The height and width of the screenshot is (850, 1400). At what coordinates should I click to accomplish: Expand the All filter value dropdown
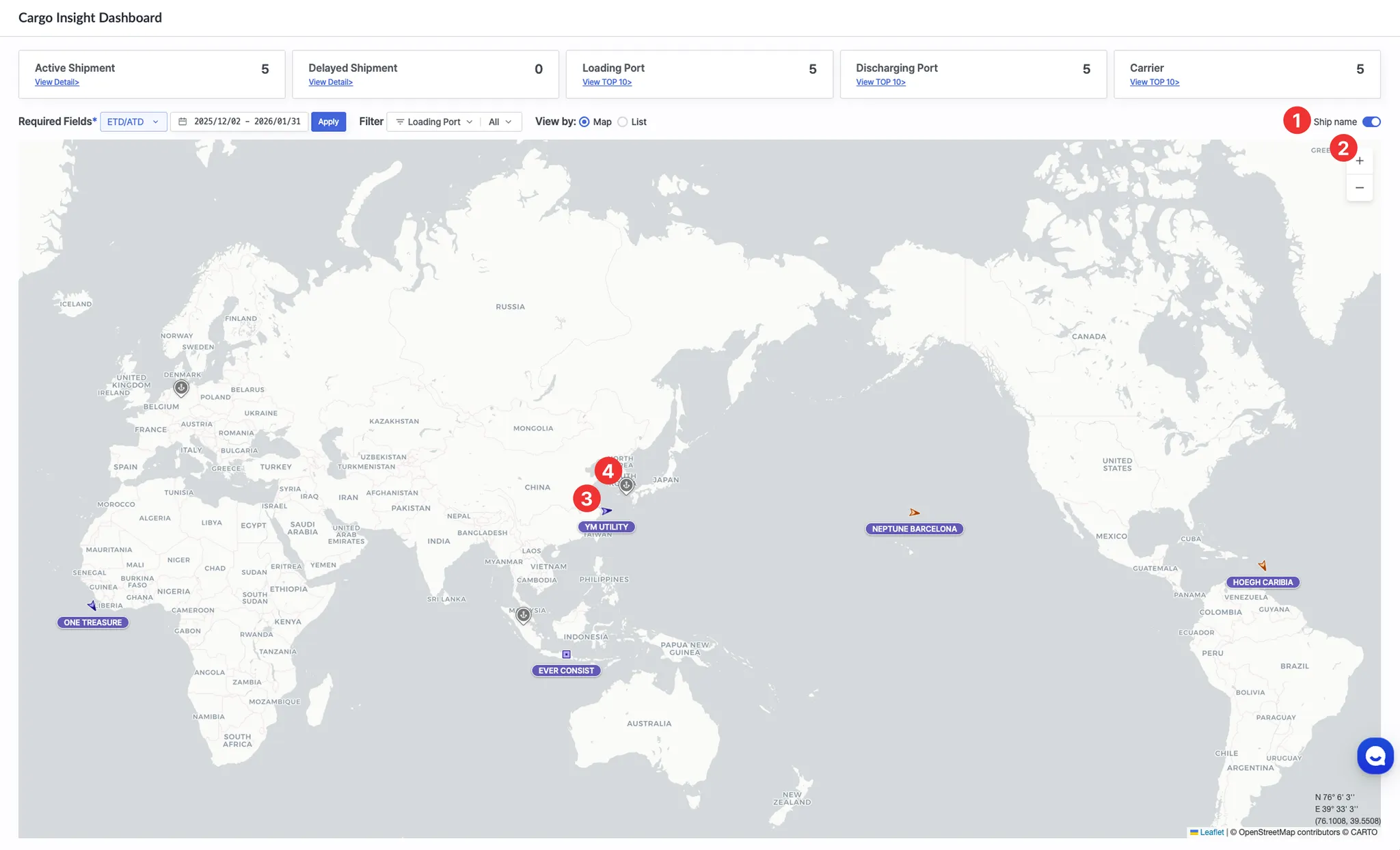point(500,122)
